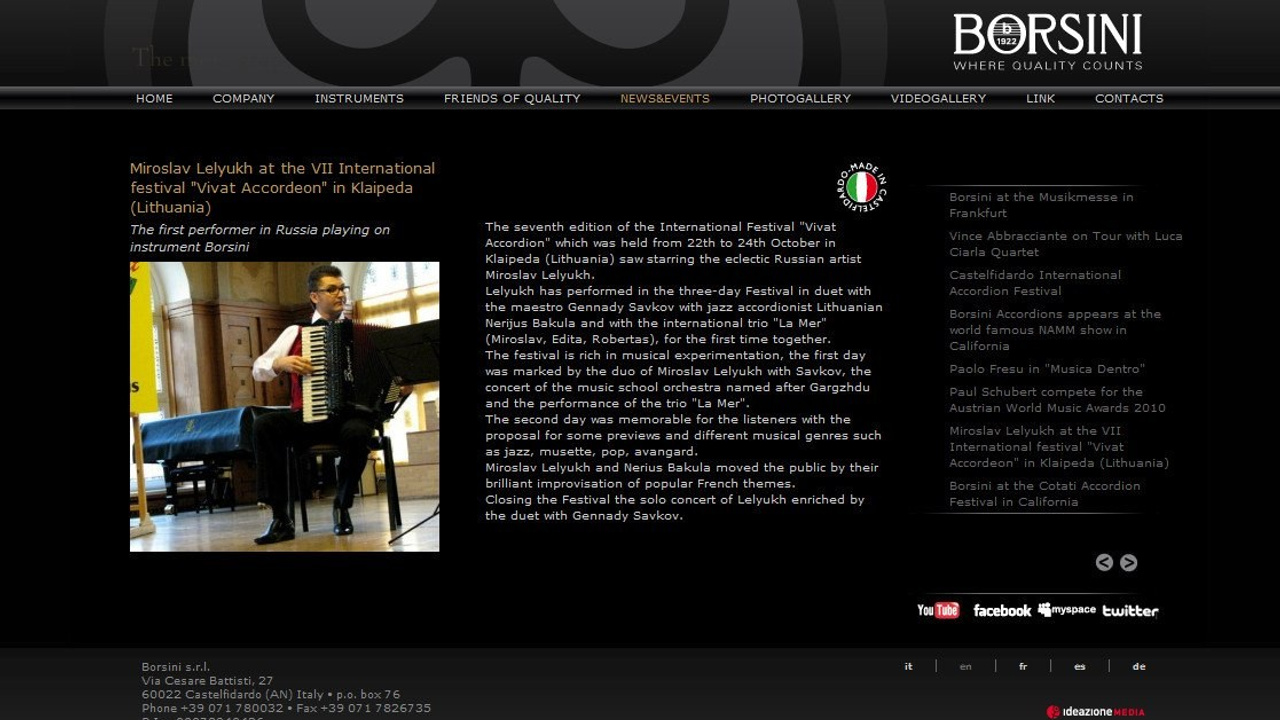Open 'Borsini at the Musikmesse in Frankfurt' article
The width and height of the screenshot is (1280, 720).
click(1041, 205)
